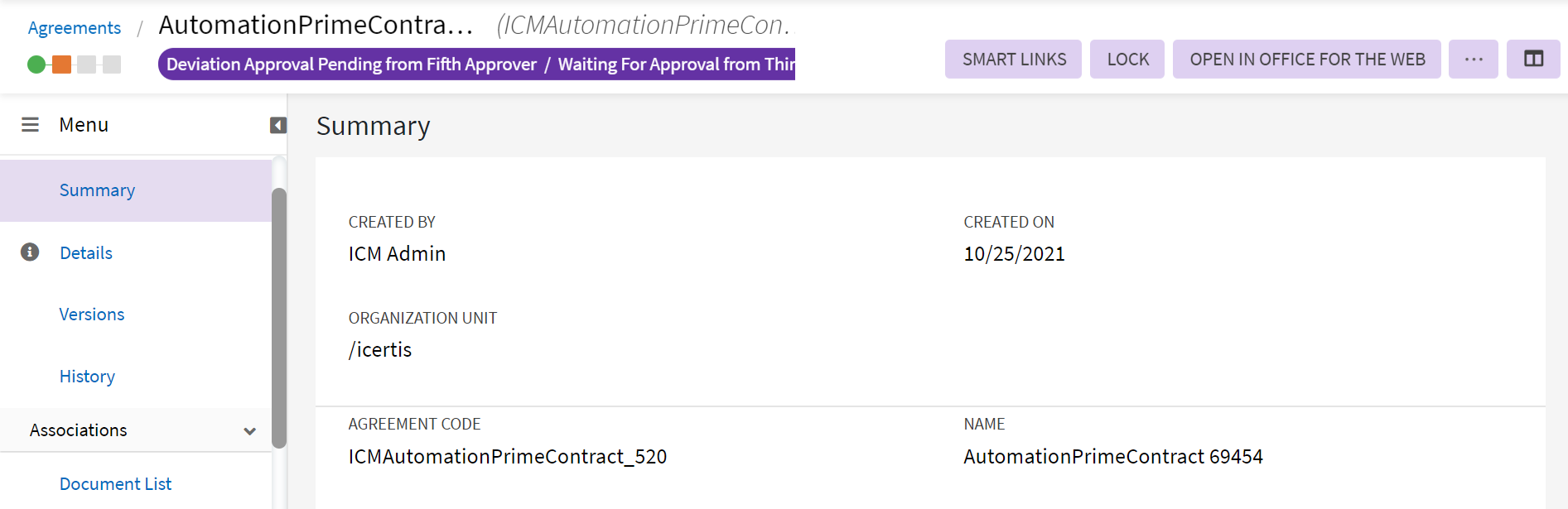Go to the Versions menu item
The image size is (1568, 509).
92,315
